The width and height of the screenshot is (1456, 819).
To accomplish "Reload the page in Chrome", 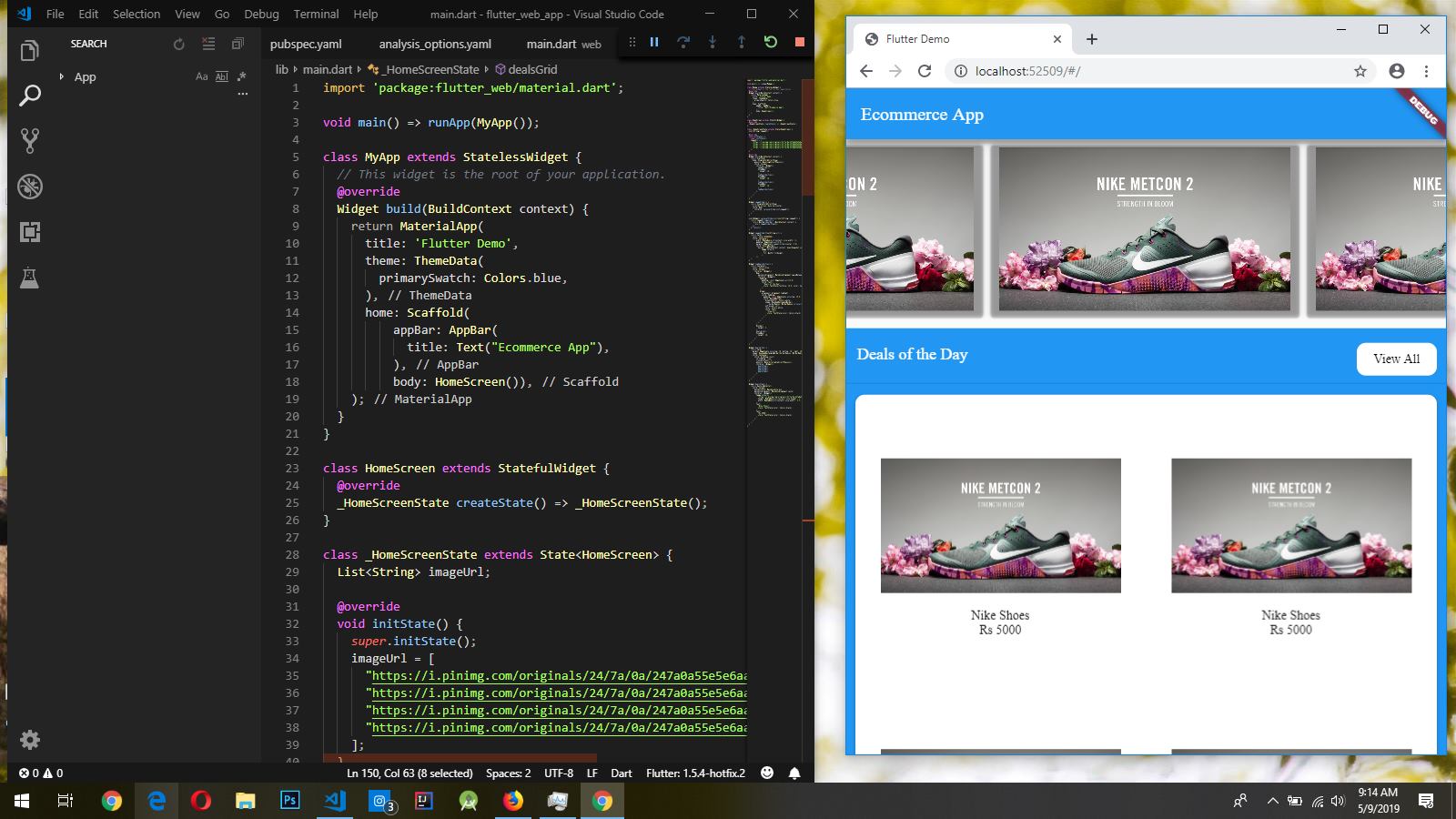I will point(925,71).
